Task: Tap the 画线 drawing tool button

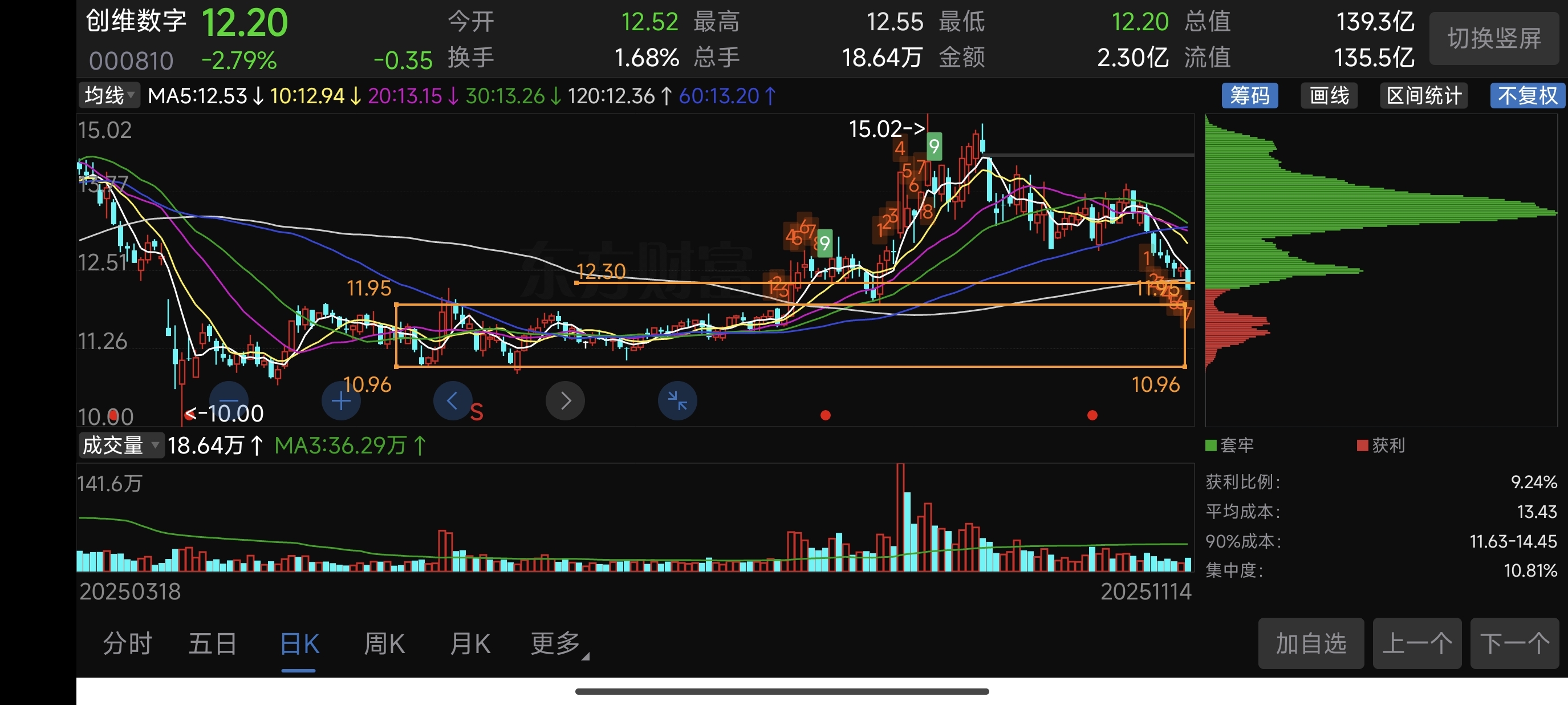Action: (1329, 96)
